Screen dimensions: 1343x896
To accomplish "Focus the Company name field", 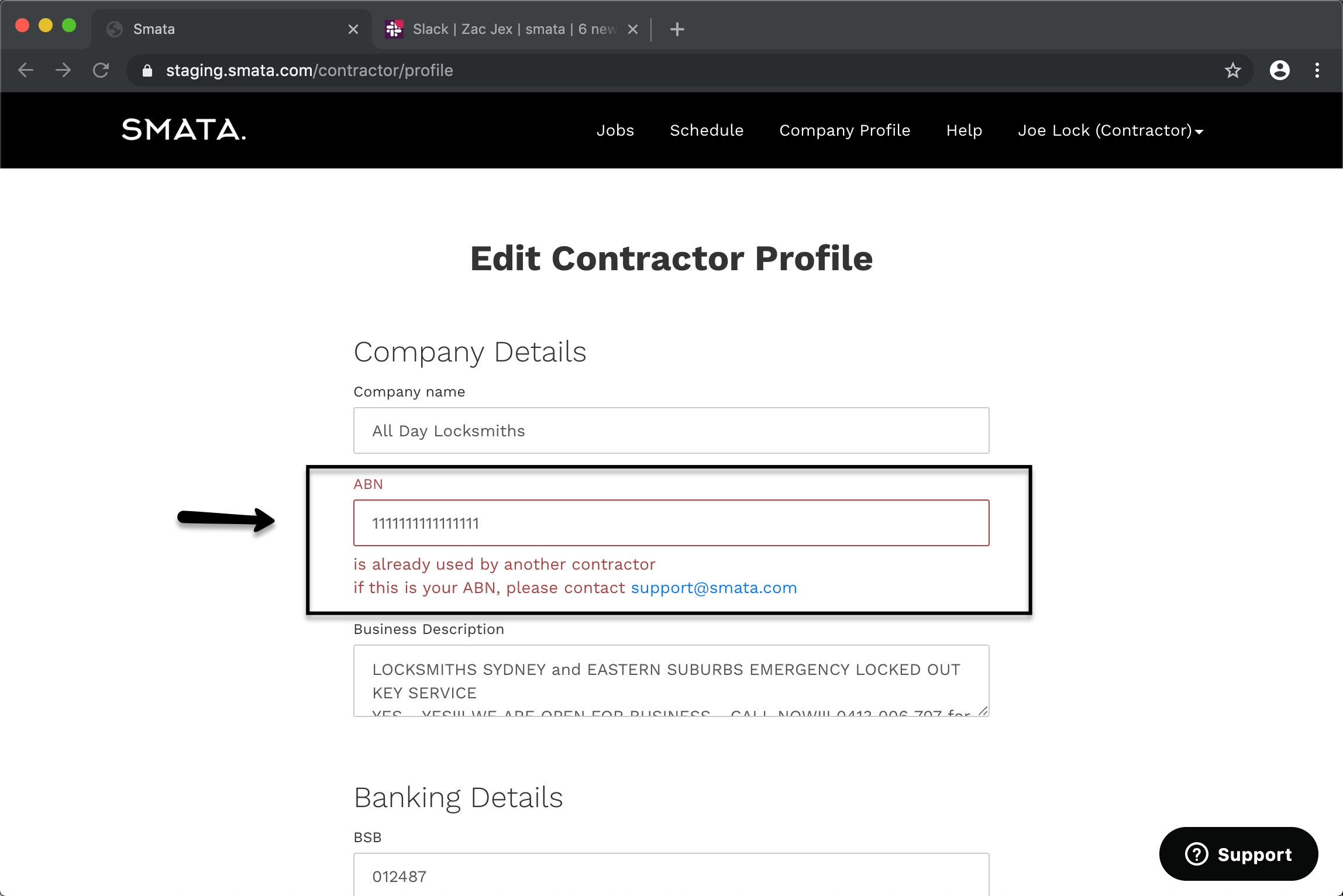I will point(671,430).
